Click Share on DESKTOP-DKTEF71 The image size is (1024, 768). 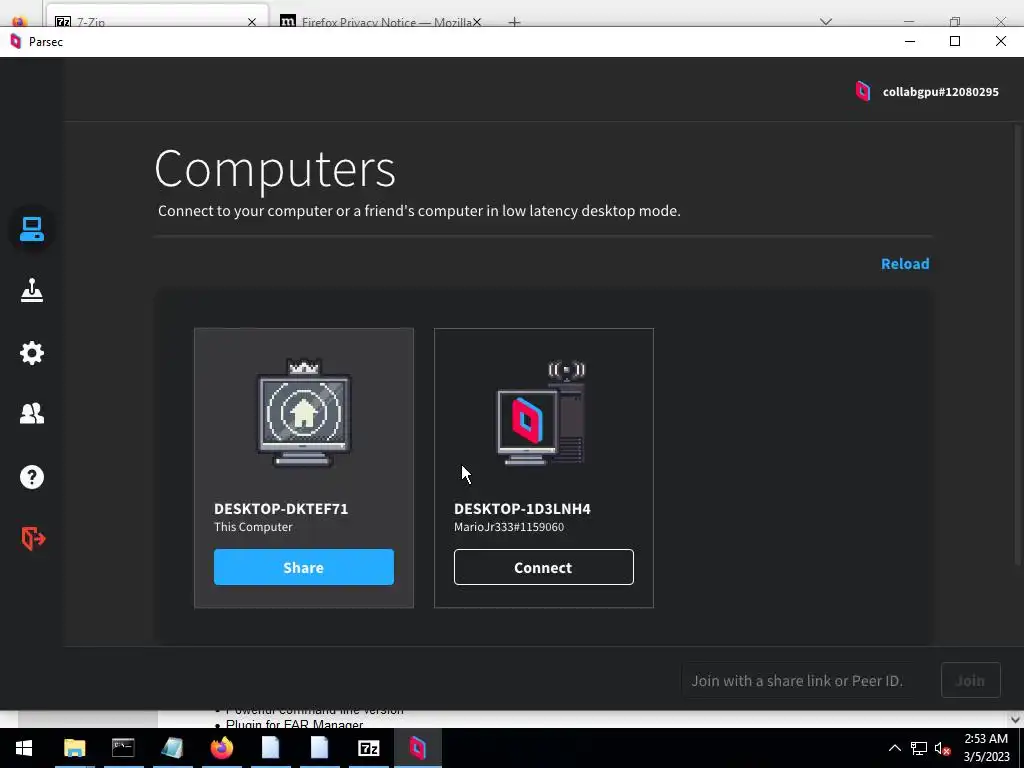304,568
